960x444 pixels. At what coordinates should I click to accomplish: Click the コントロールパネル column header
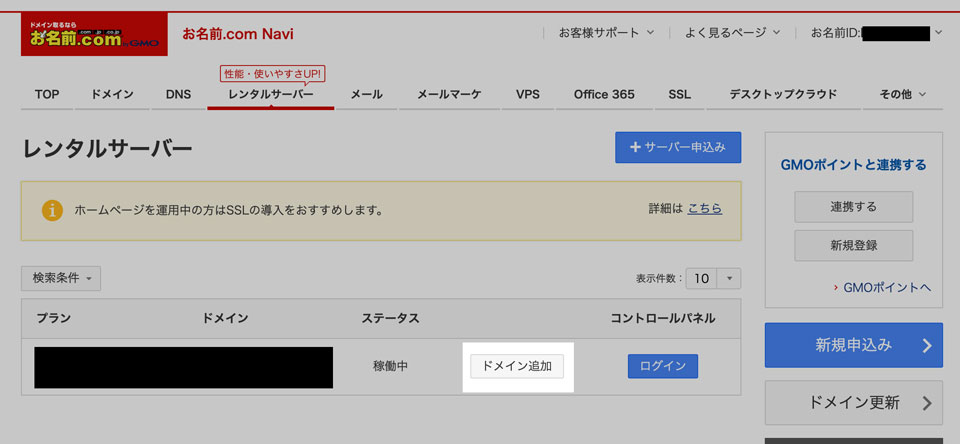tap(662, 318)
